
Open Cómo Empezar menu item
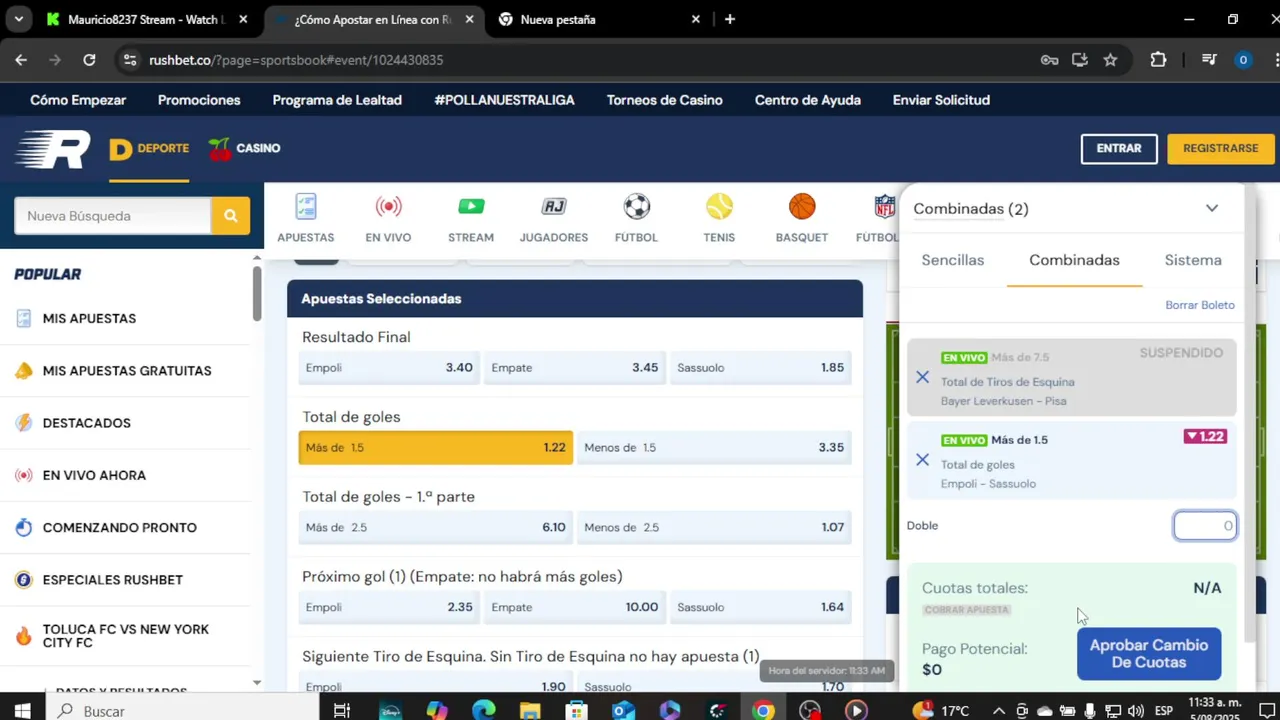click(78, 100)
